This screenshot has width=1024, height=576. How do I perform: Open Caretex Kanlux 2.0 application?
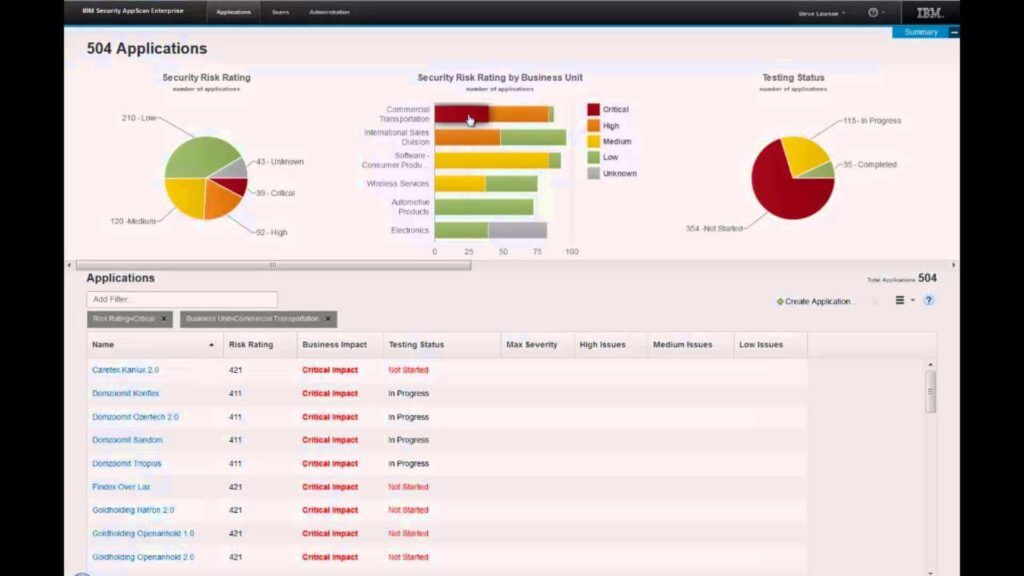[125, 370]
